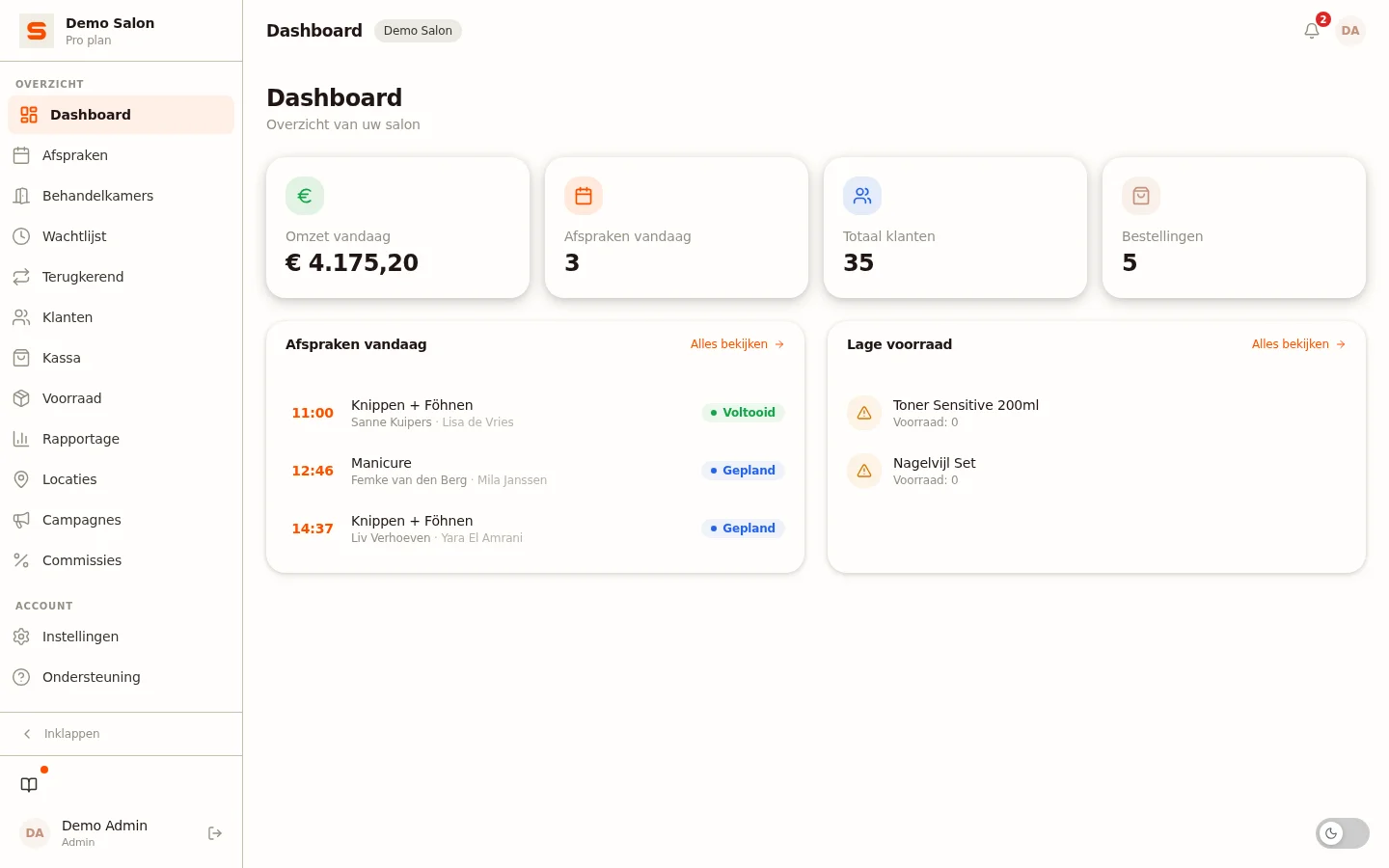Click the logout icon next to Demo Admin
Image resolution: width=1389 pixels, height=868 pixels.
(215, 833)
